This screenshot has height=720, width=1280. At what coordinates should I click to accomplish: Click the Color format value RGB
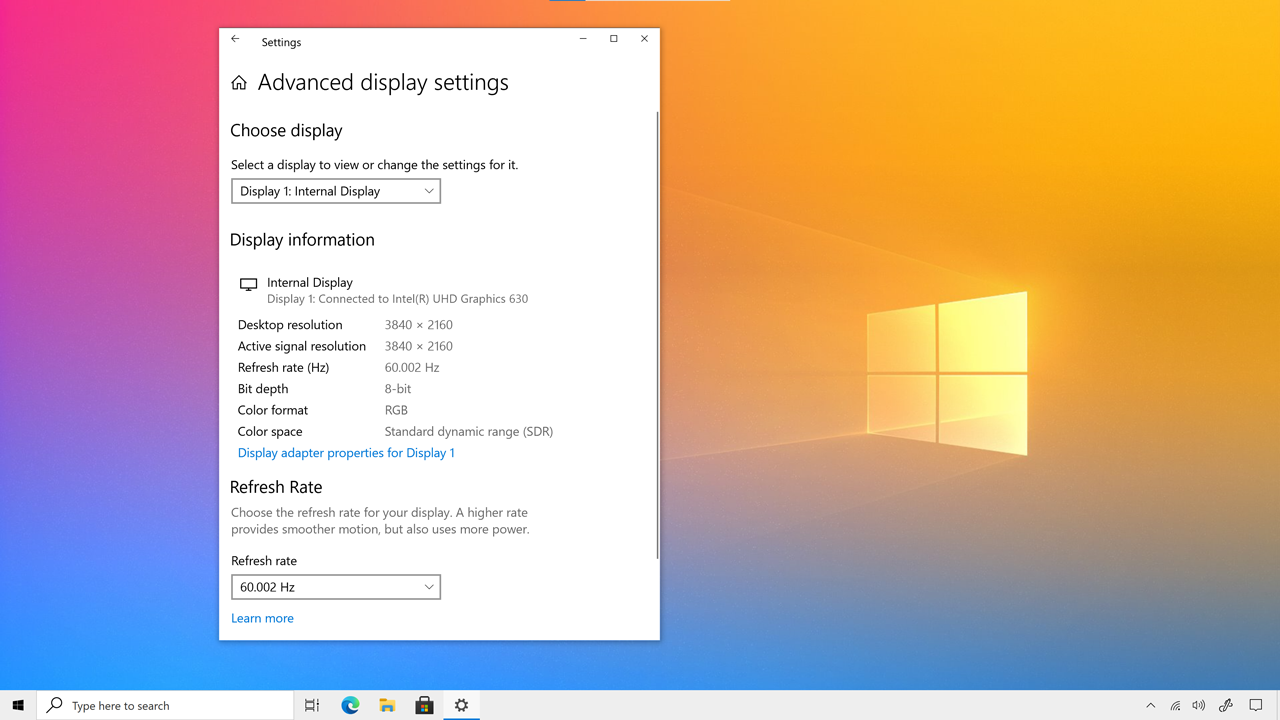tap(396, 410)
